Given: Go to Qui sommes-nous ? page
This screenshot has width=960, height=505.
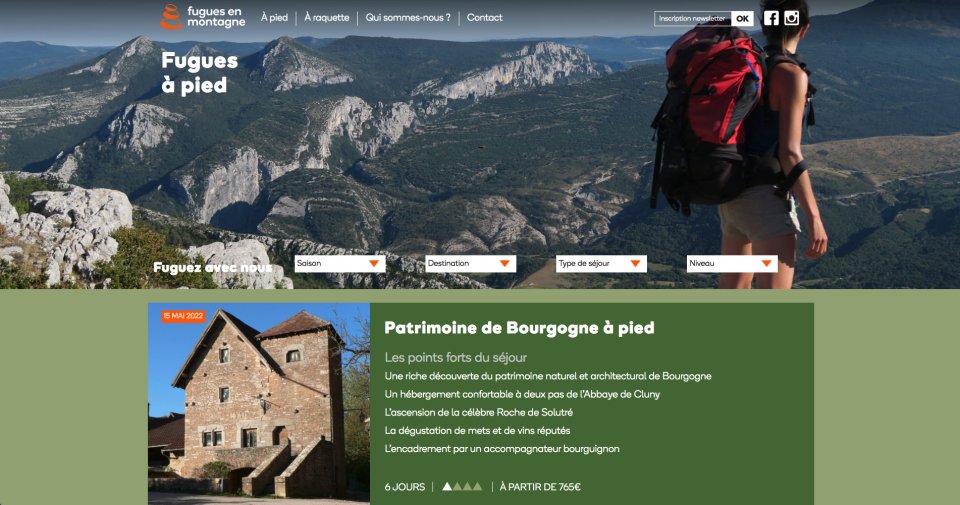Looking at the screenshot, I should coord(408,18).
